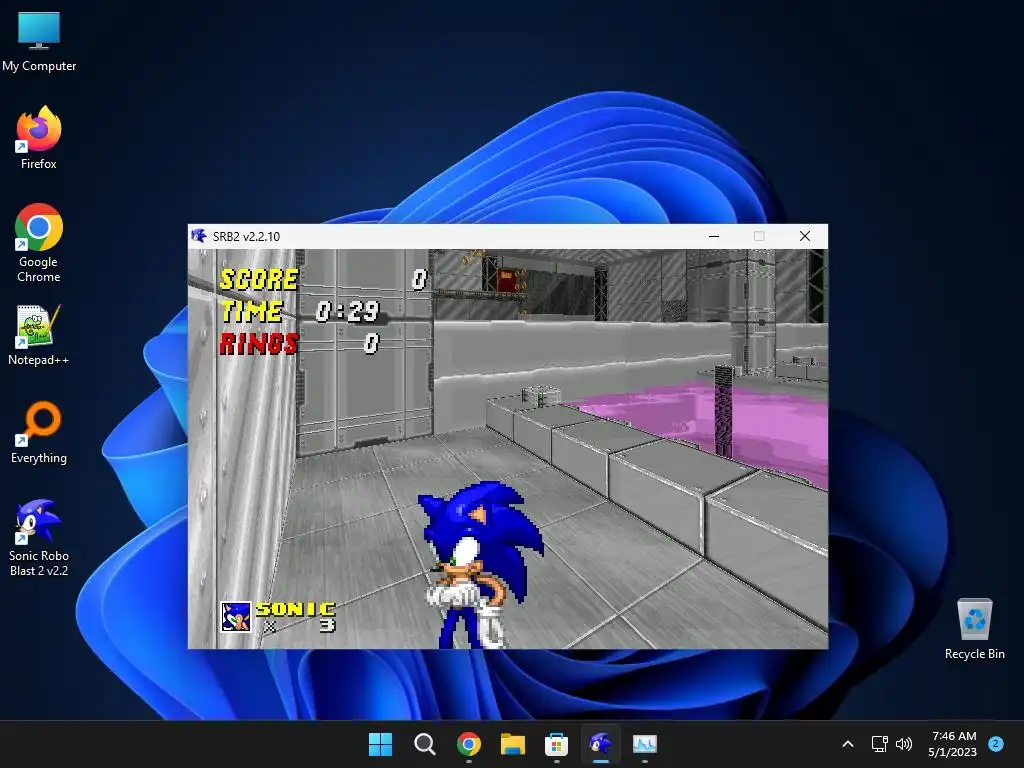Click the RINGS label in the HUD
The width and height of the screenshot is (1024, 768).
[x=259, y=344]
